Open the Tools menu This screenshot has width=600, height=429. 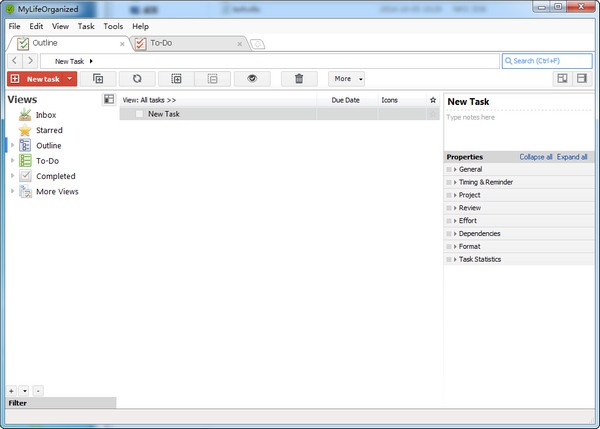(x=113, y=26)
